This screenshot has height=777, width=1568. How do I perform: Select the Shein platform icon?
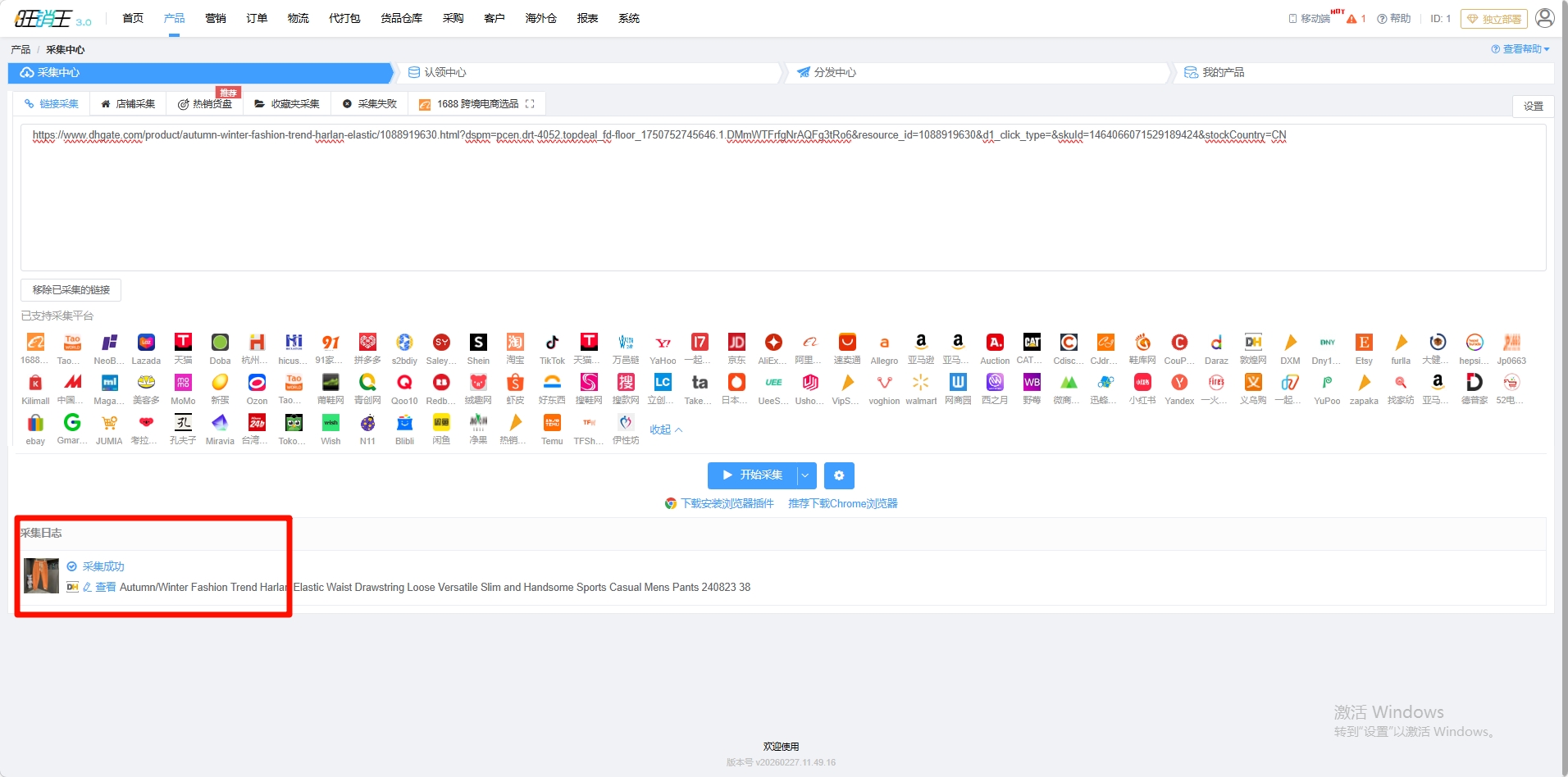478,343
